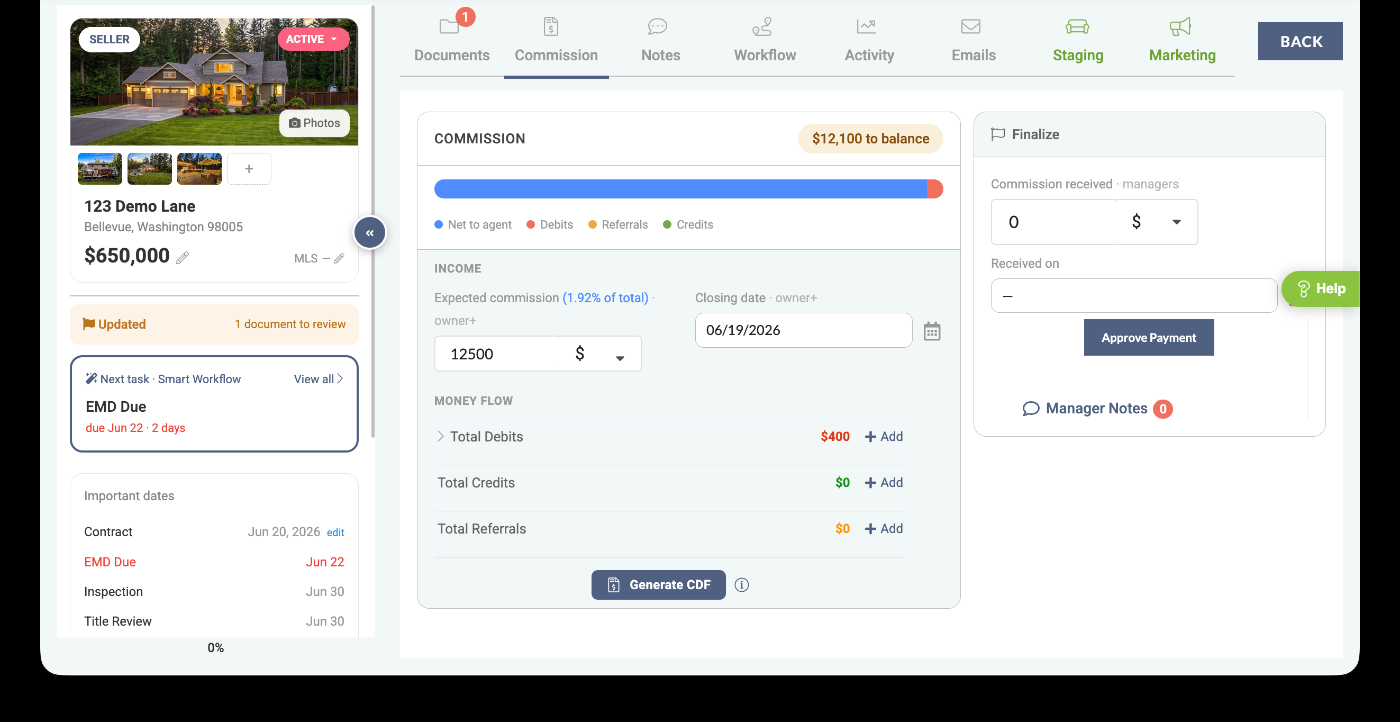The image size is (1400, 722).
Task: Open 1 document to review link
Action: [290, 324]
